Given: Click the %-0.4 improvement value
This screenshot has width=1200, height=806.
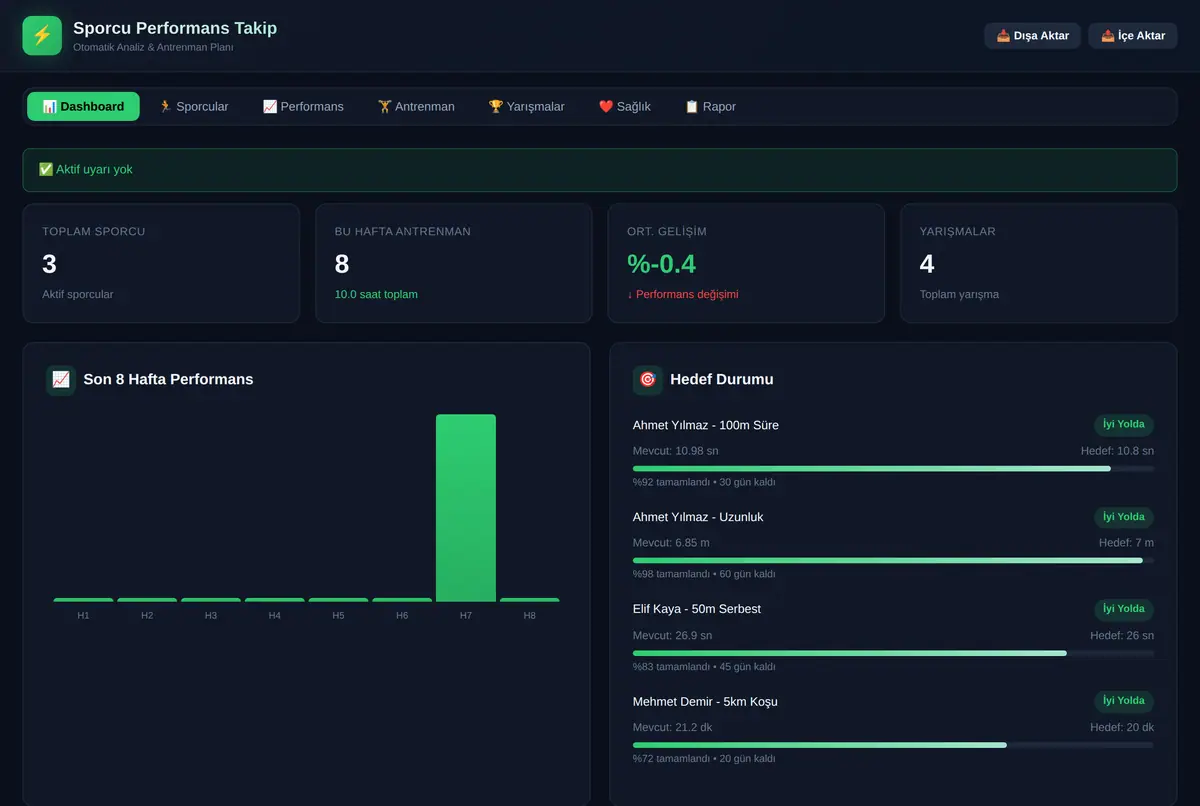Looking at the screenshot, I should (x=661, y=264).
